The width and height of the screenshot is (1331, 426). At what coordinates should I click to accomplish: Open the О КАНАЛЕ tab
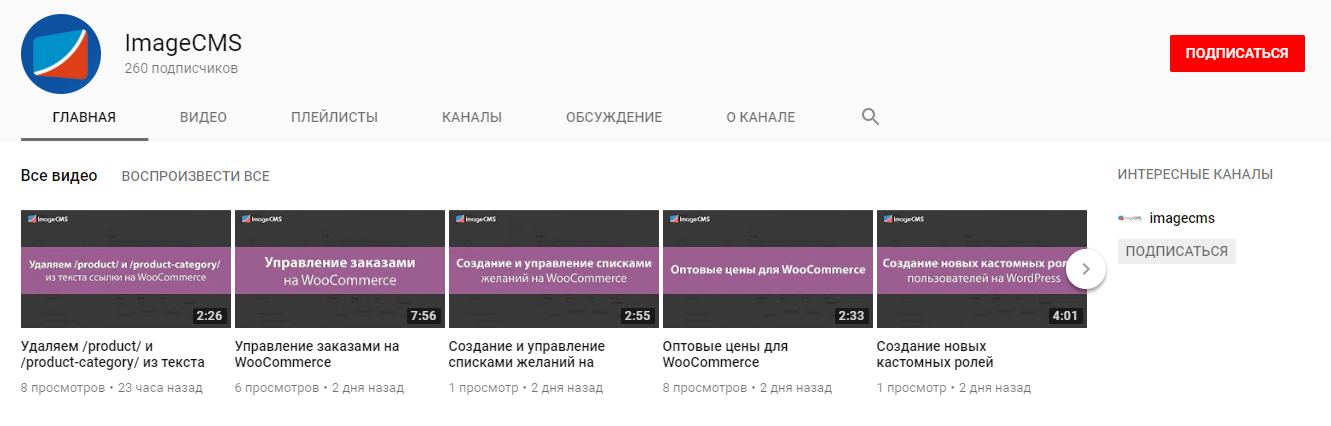[761, 117]
